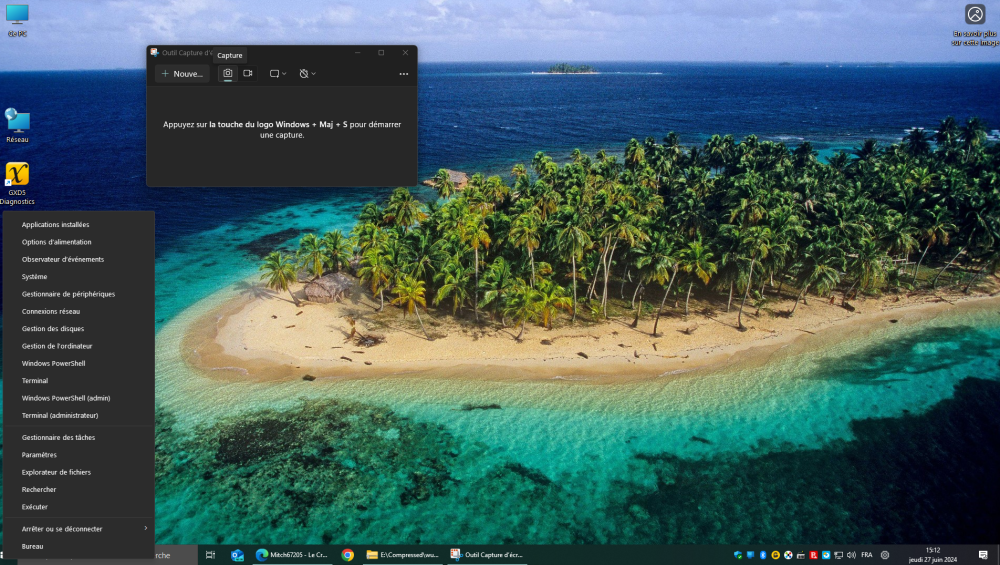Open the Google Chrome taskbar icon
The width and height of the screenshot is (1000, 565).
pos(347,554)
